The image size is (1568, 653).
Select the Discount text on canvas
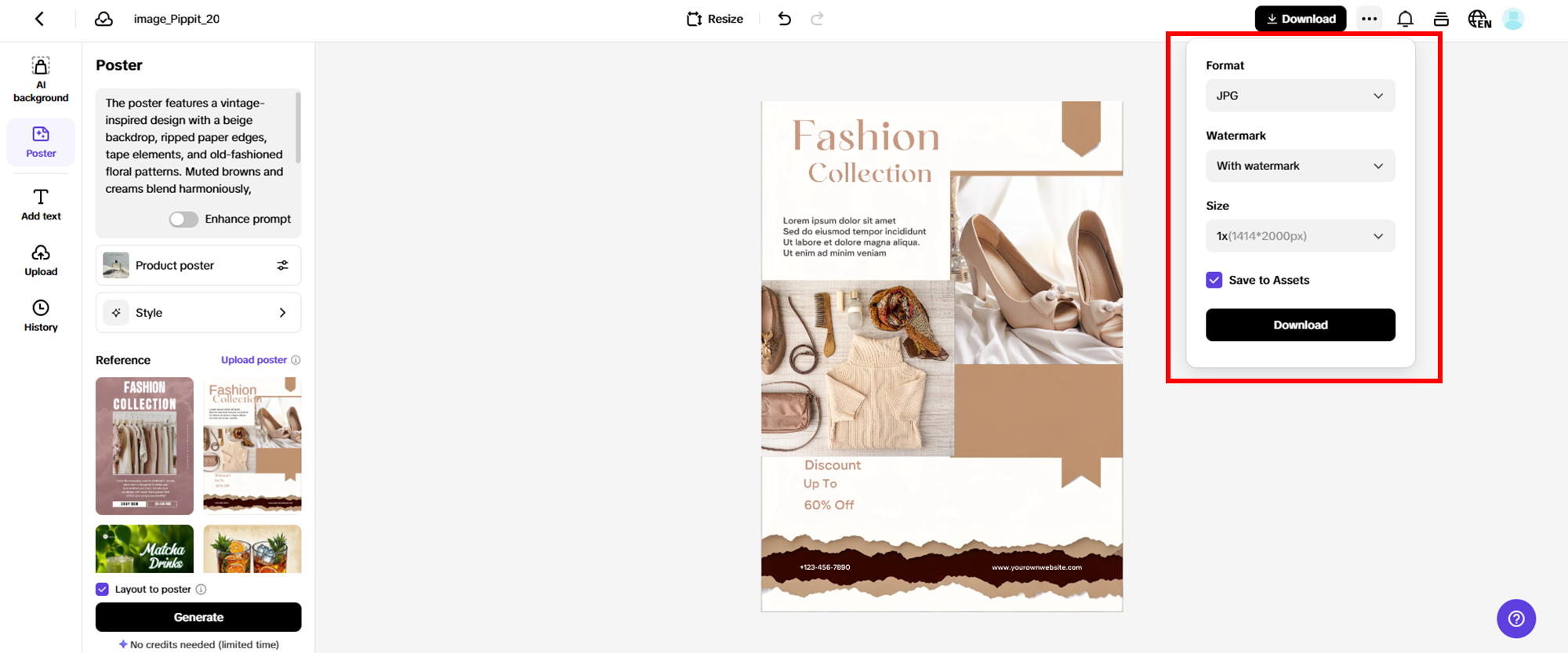coord(832,465)
